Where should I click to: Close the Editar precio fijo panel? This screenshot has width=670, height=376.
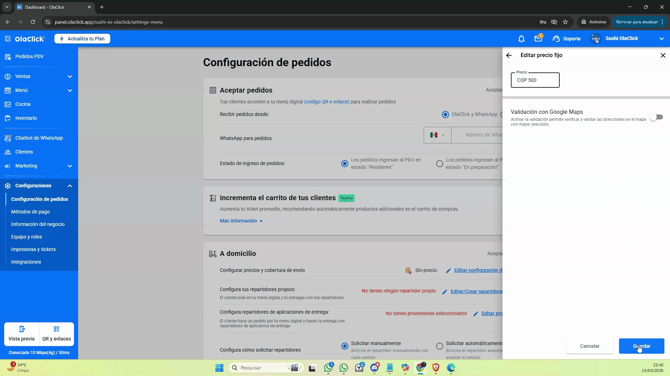pyautogui.click(x=663, y=55)
